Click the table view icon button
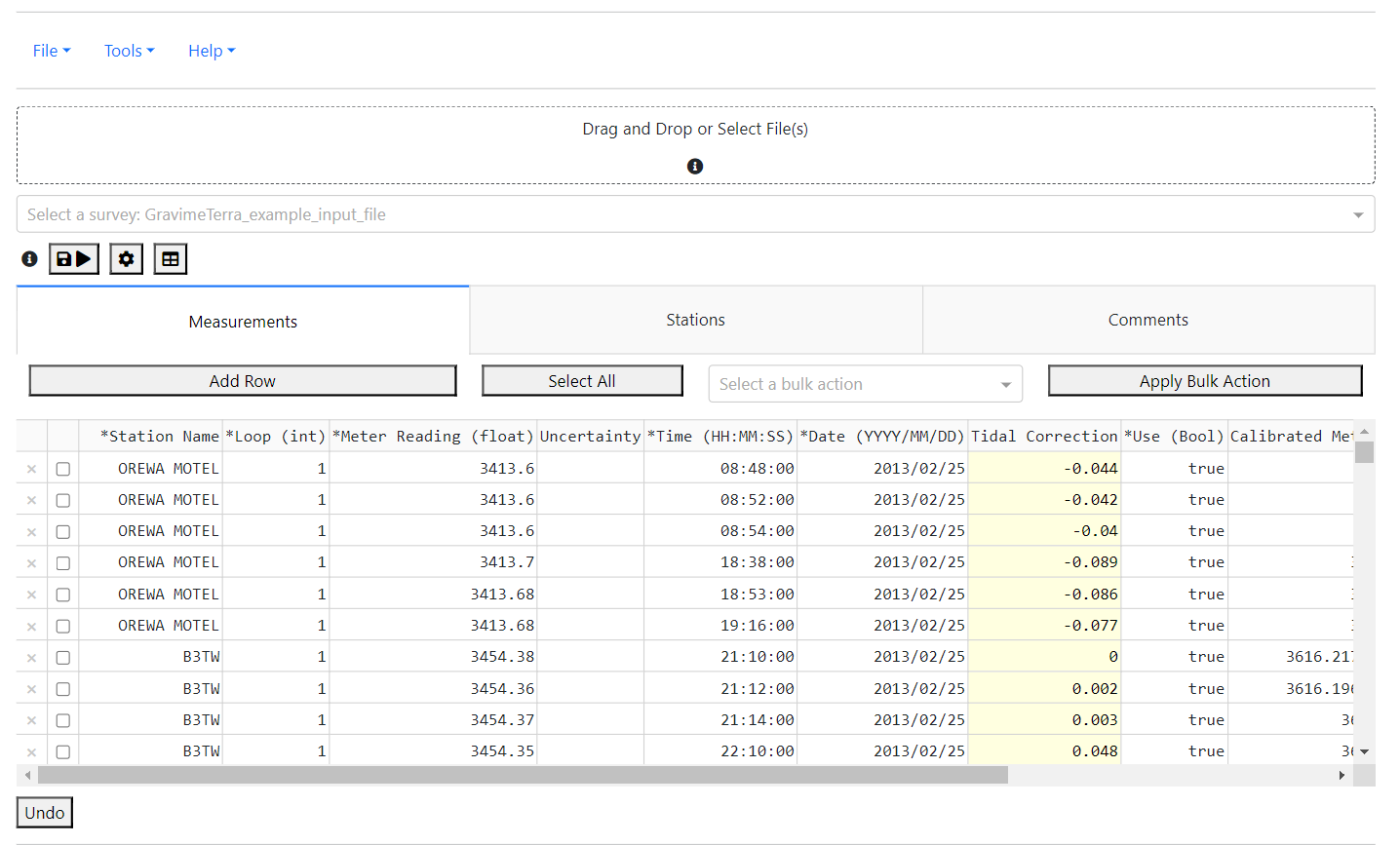This screenshot has width=1400, height=845. click(171, 259)
